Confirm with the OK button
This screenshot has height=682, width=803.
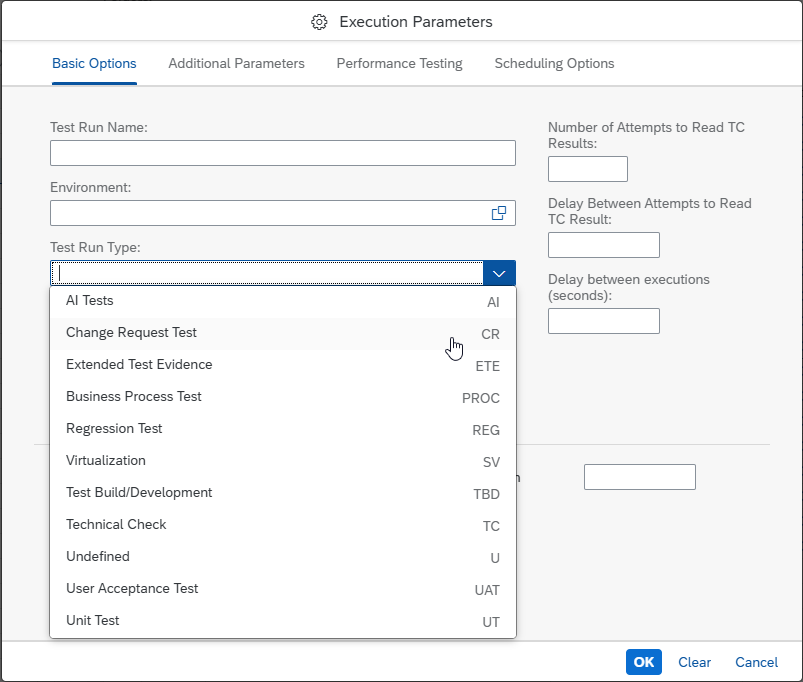[x=644, y=662]
